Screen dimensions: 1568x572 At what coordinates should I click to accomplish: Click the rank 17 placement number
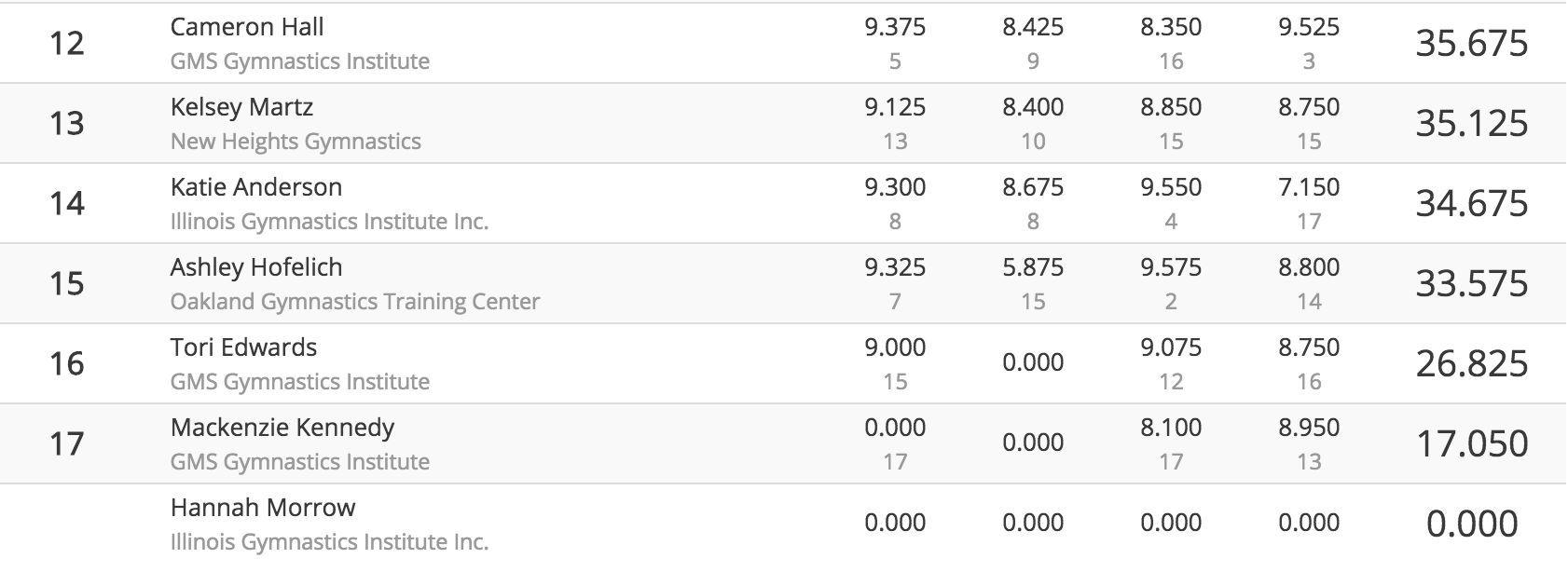pos(66,443)
